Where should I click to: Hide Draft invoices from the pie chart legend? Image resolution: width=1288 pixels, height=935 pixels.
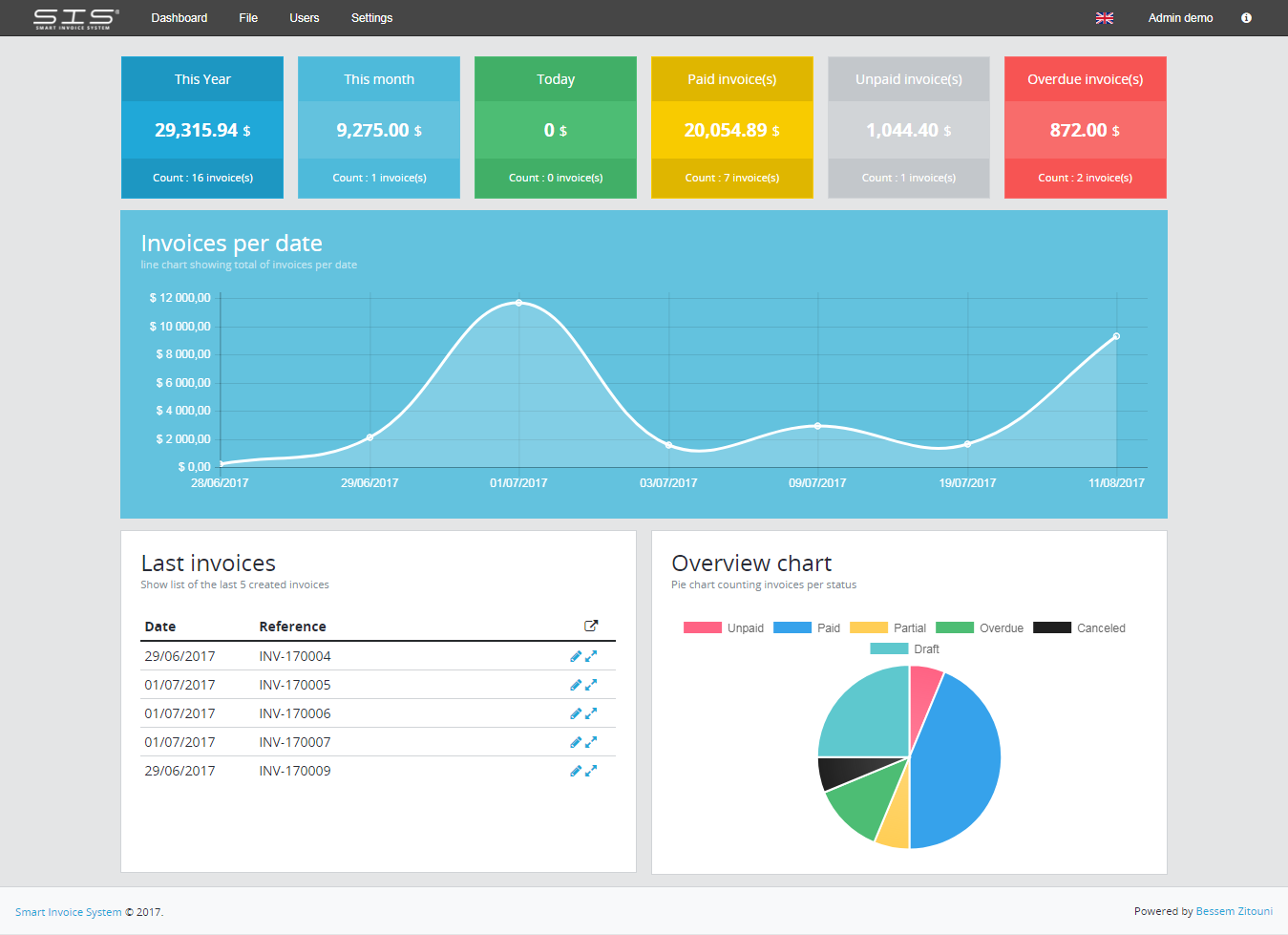pos(926,648)
